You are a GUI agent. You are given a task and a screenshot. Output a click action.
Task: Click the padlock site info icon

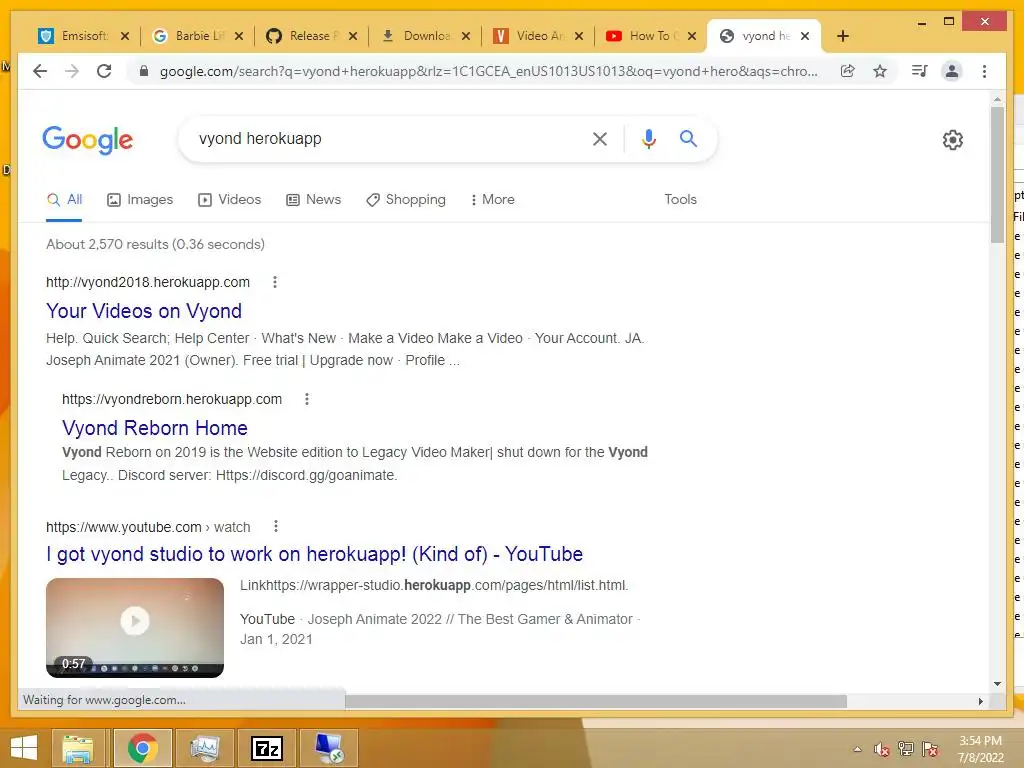tap(144, 71)
